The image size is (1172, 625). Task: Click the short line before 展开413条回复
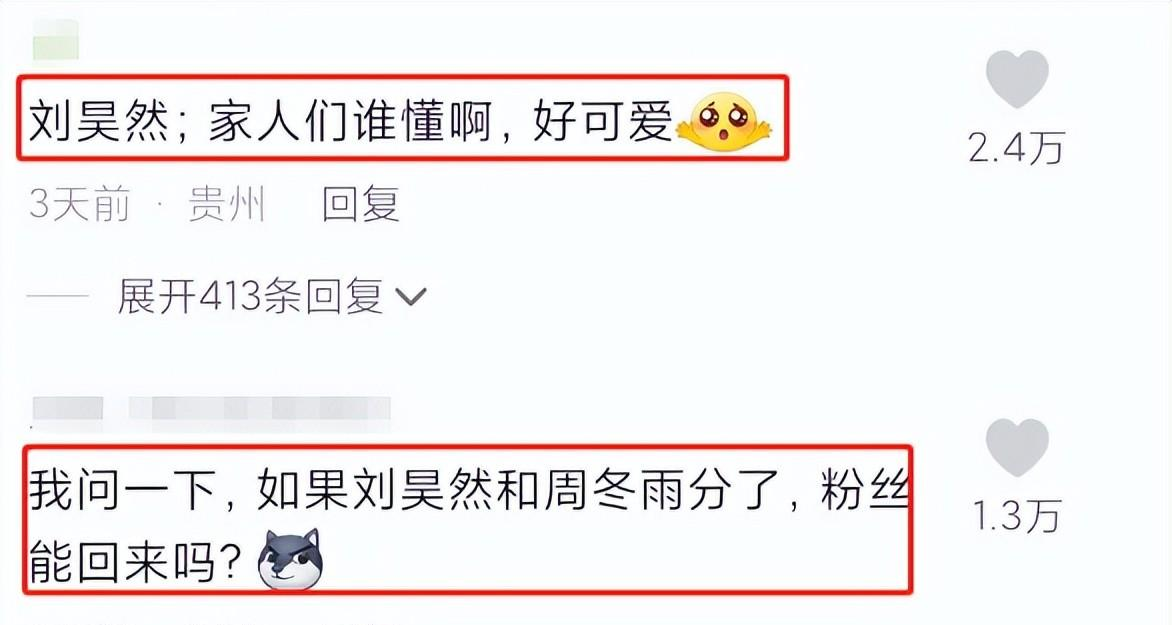[x=58, y=298]
